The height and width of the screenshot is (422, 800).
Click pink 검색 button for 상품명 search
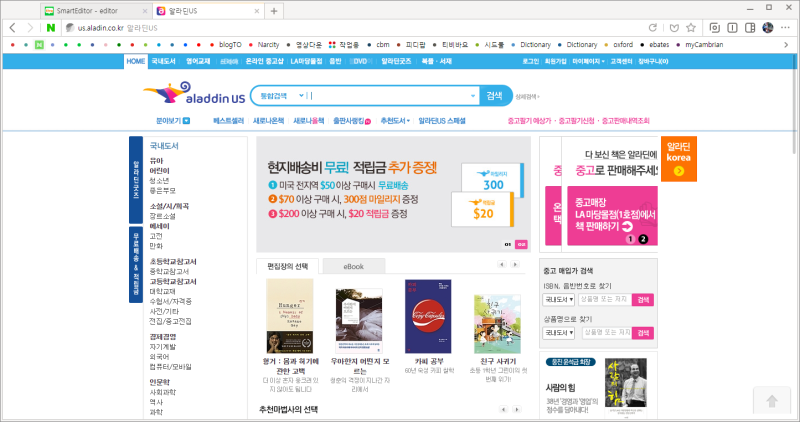click(643, 333)
